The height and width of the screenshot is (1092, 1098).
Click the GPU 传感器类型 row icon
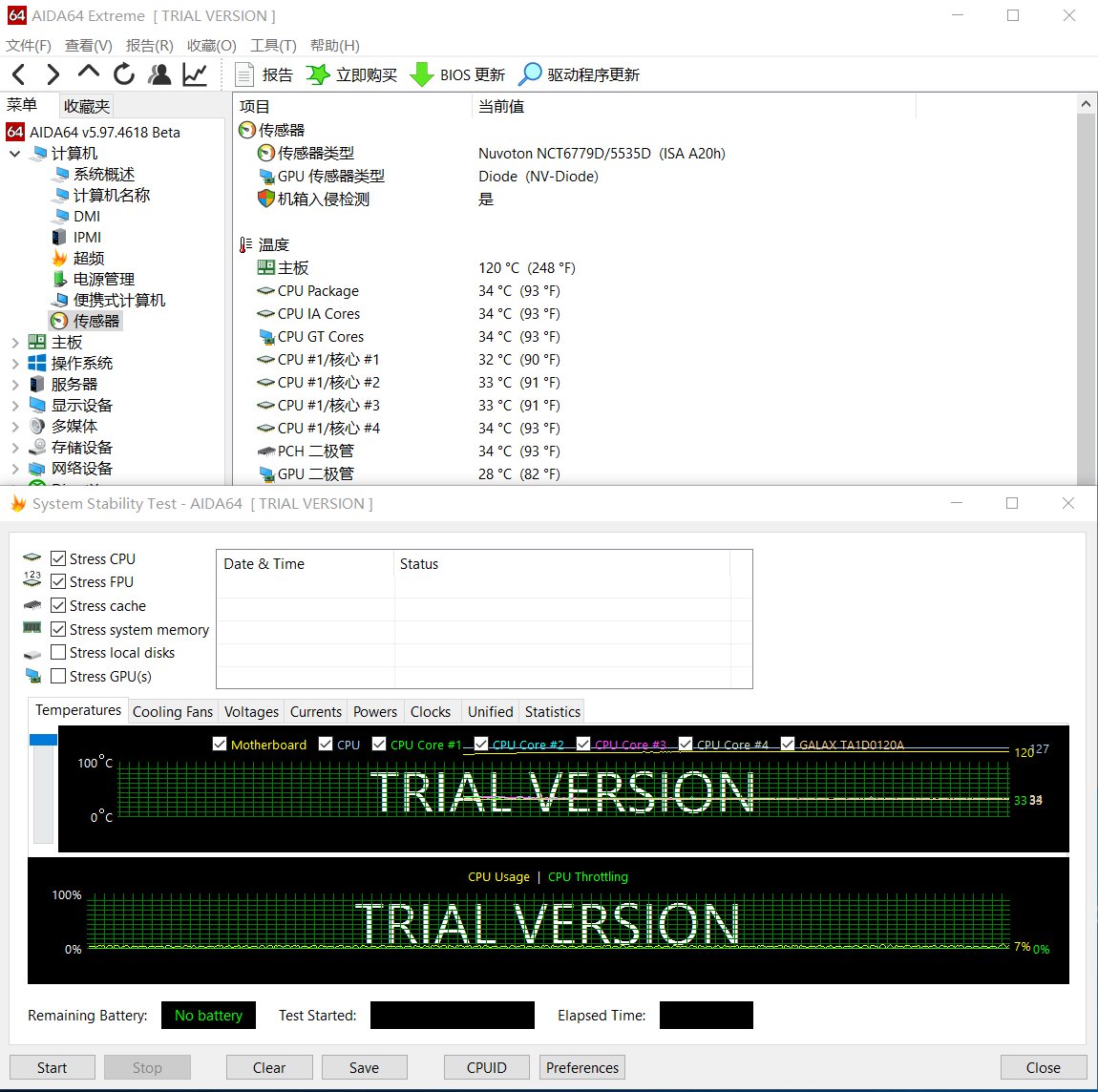coord(266,176)
